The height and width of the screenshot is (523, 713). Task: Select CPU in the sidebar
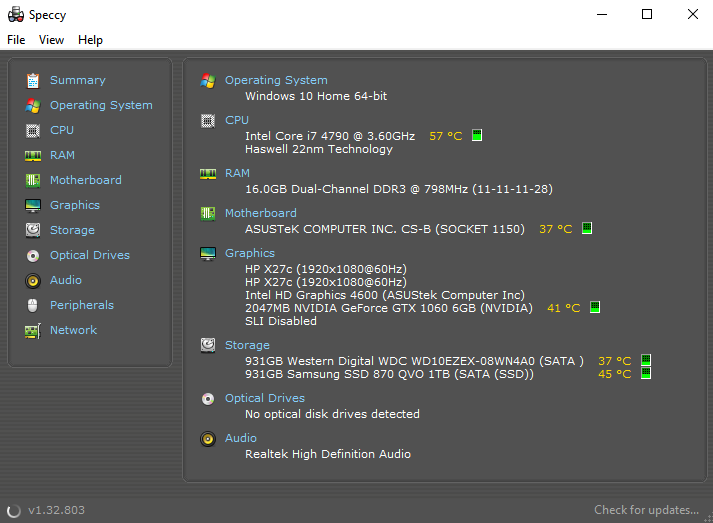pyautogui.click(x=62, y=130)
